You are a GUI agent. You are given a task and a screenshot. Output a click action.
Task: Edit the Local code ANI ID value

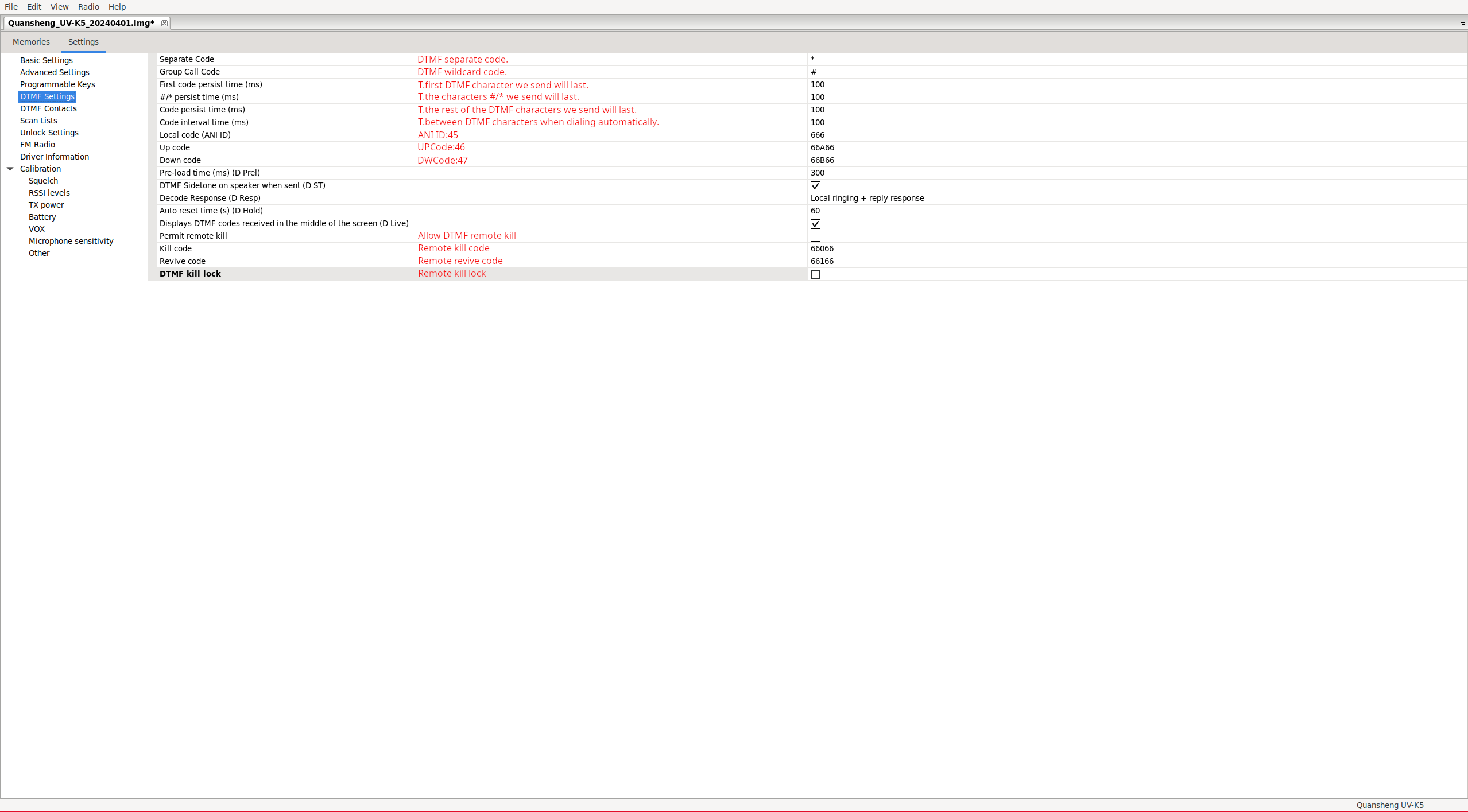[818, 135]
